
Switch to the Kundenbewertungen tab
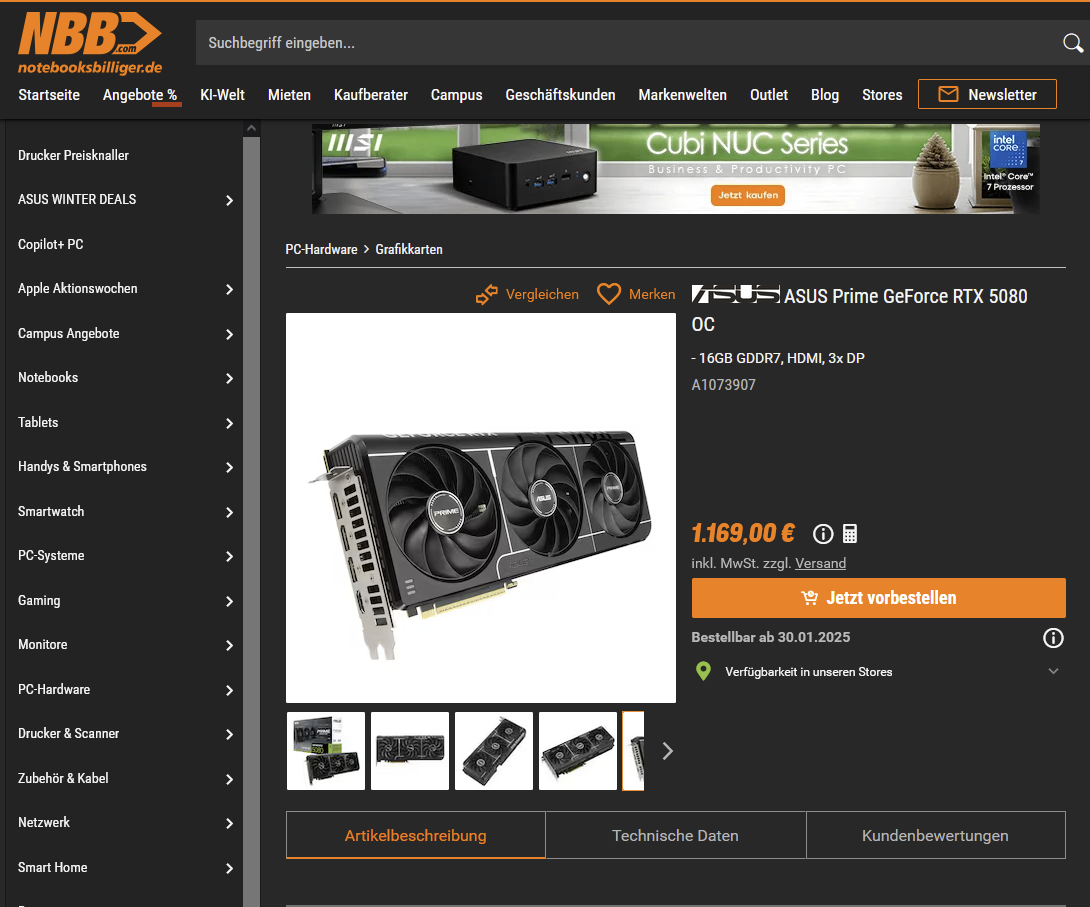(x=935, y=835)
